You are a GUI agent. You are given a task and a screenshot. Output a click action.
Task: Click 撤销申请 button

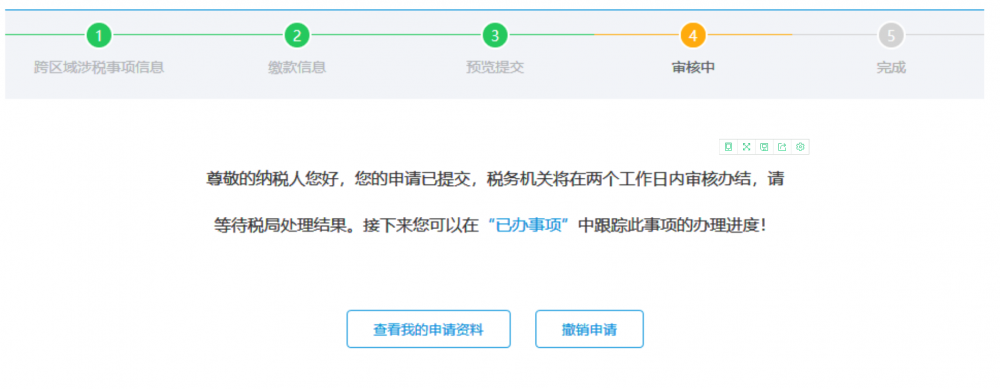[589, 329]
